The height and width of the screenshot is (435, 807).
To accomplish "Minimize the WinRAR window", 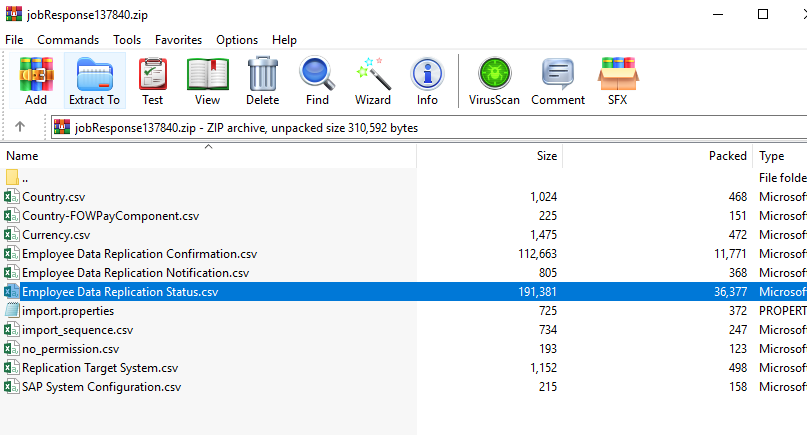I will click(x=718, y=14).
